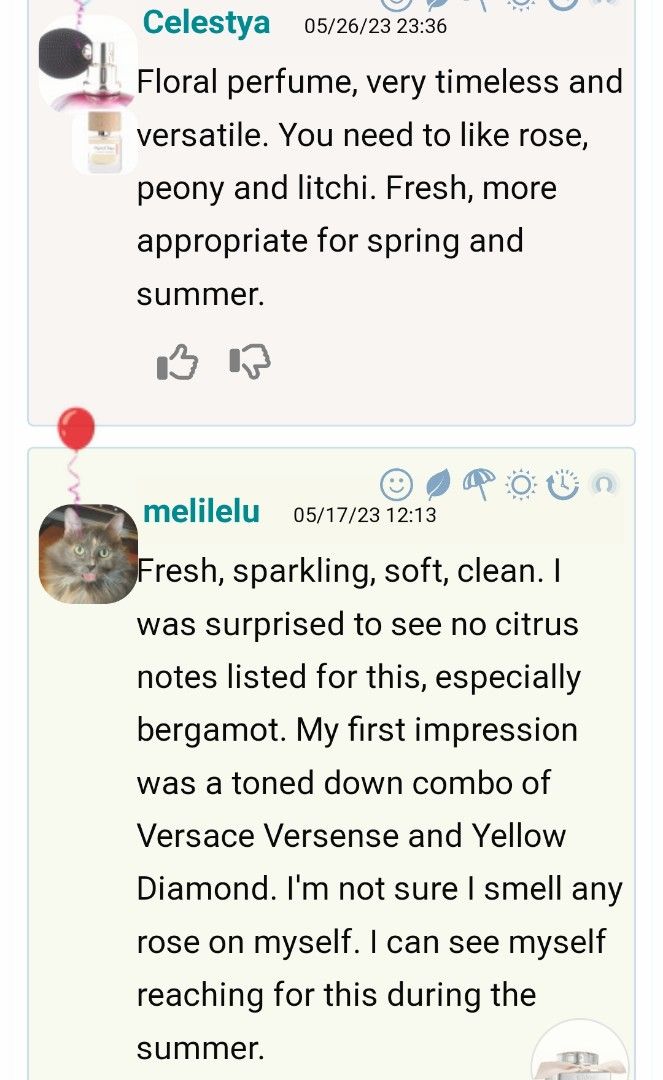Click smiley face icon on melilelu's review
Viewport: 663px width, 1080px height.
pyautogui.click(x=396, y=485)
